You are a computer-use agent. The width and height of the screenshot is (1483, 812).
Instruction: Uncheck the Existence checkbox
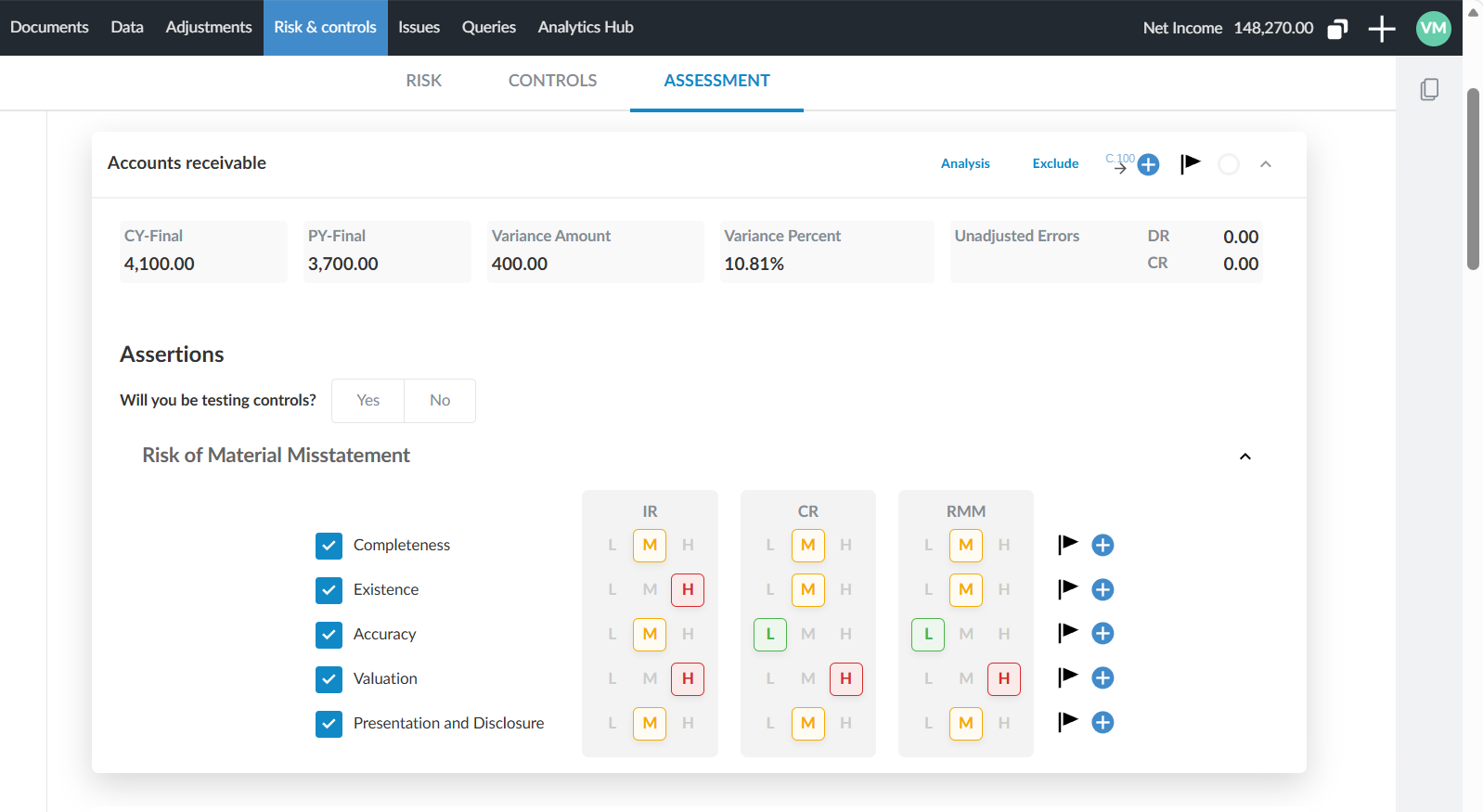(329, 590)
